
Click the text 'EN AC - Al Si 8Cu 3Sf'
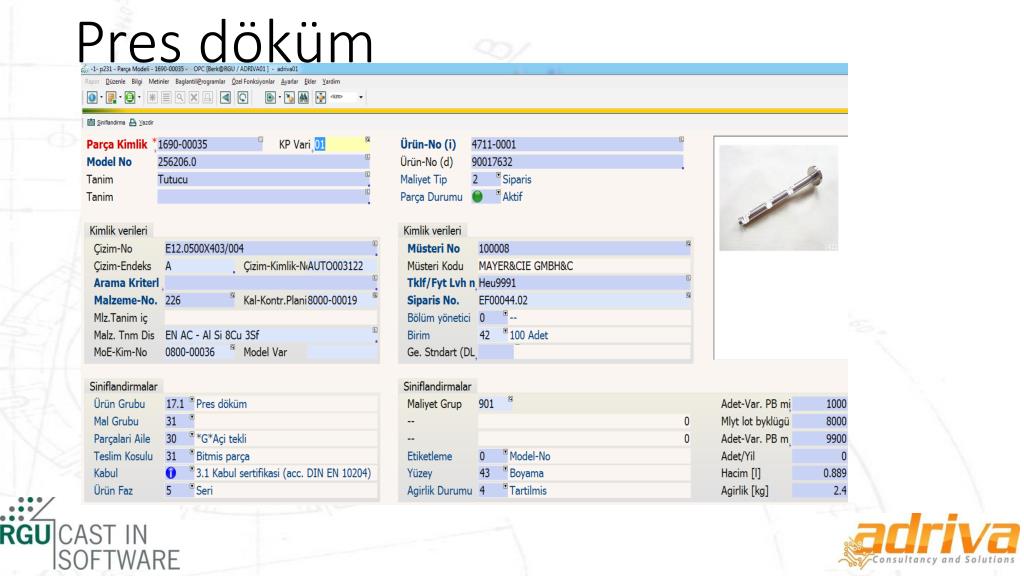212,335
